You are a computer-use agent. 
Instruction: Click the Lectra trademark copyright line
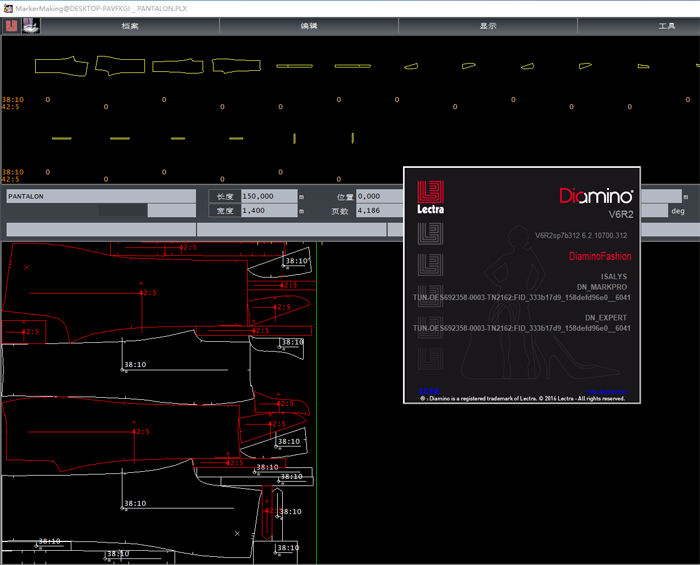point(522,399)
